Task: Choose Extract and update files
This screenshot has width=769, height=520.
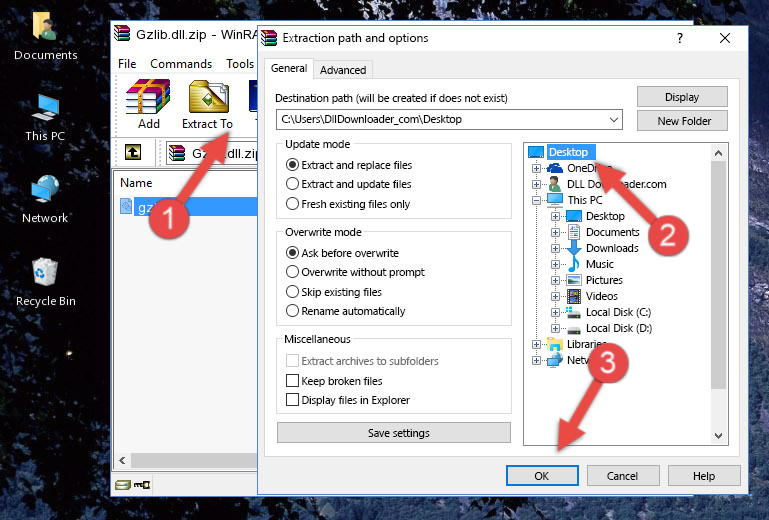Action: 348,184
